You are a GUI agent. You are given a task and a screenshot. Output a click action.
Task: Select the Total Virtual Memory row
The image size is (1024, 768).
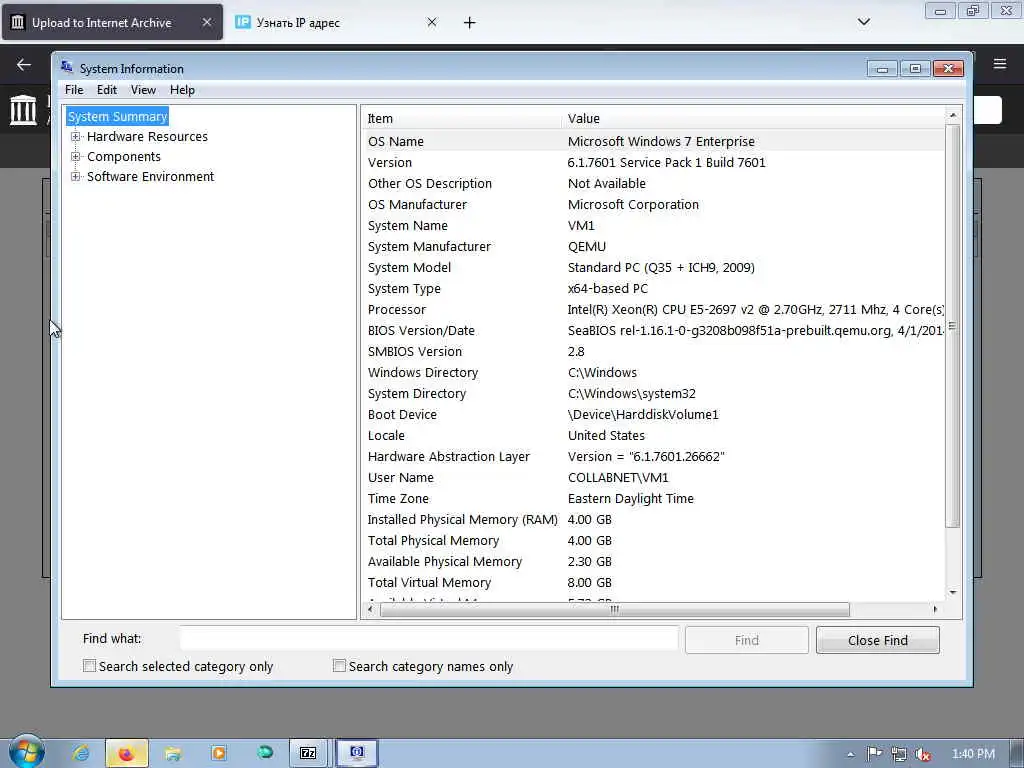point(653,583)
